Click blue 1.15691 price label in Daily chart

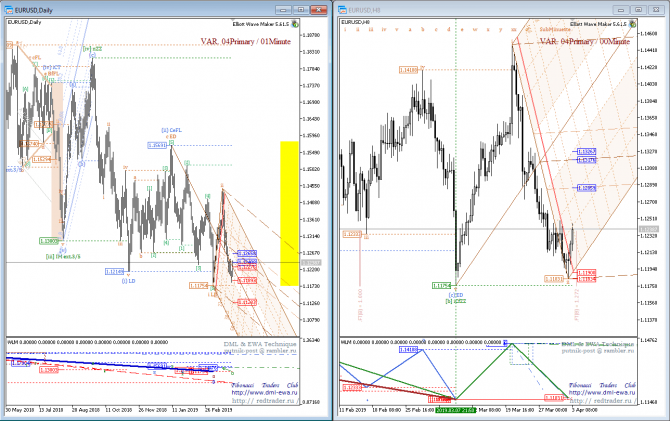click(157, 145)
